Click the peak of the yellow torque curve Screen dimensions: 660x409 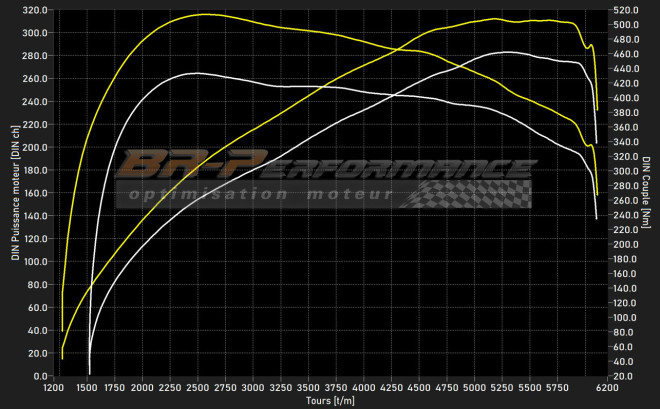pos(203,15)
